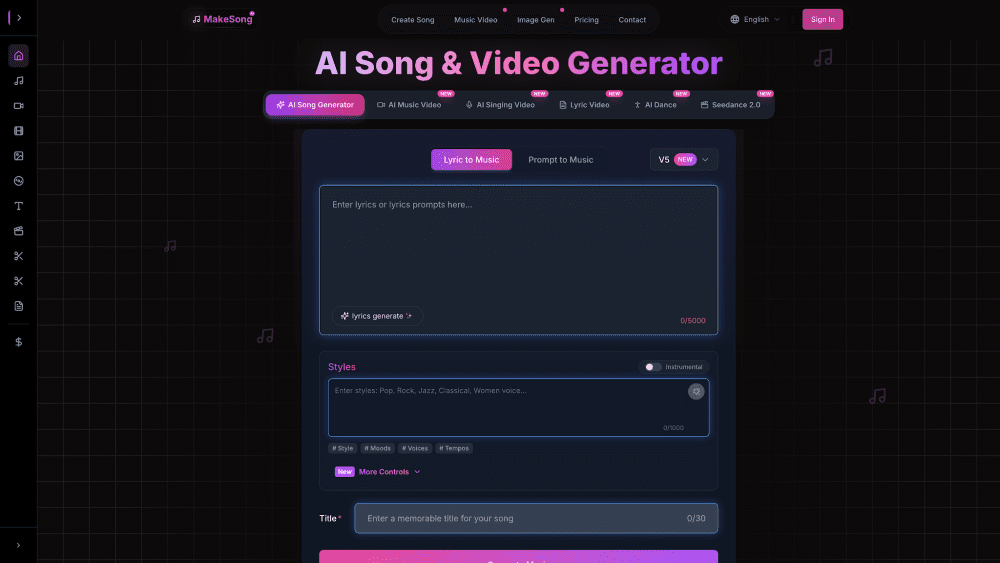1000x563 pixels.
Task: Click the lyrics generate button
Action: tap(377, 316)
